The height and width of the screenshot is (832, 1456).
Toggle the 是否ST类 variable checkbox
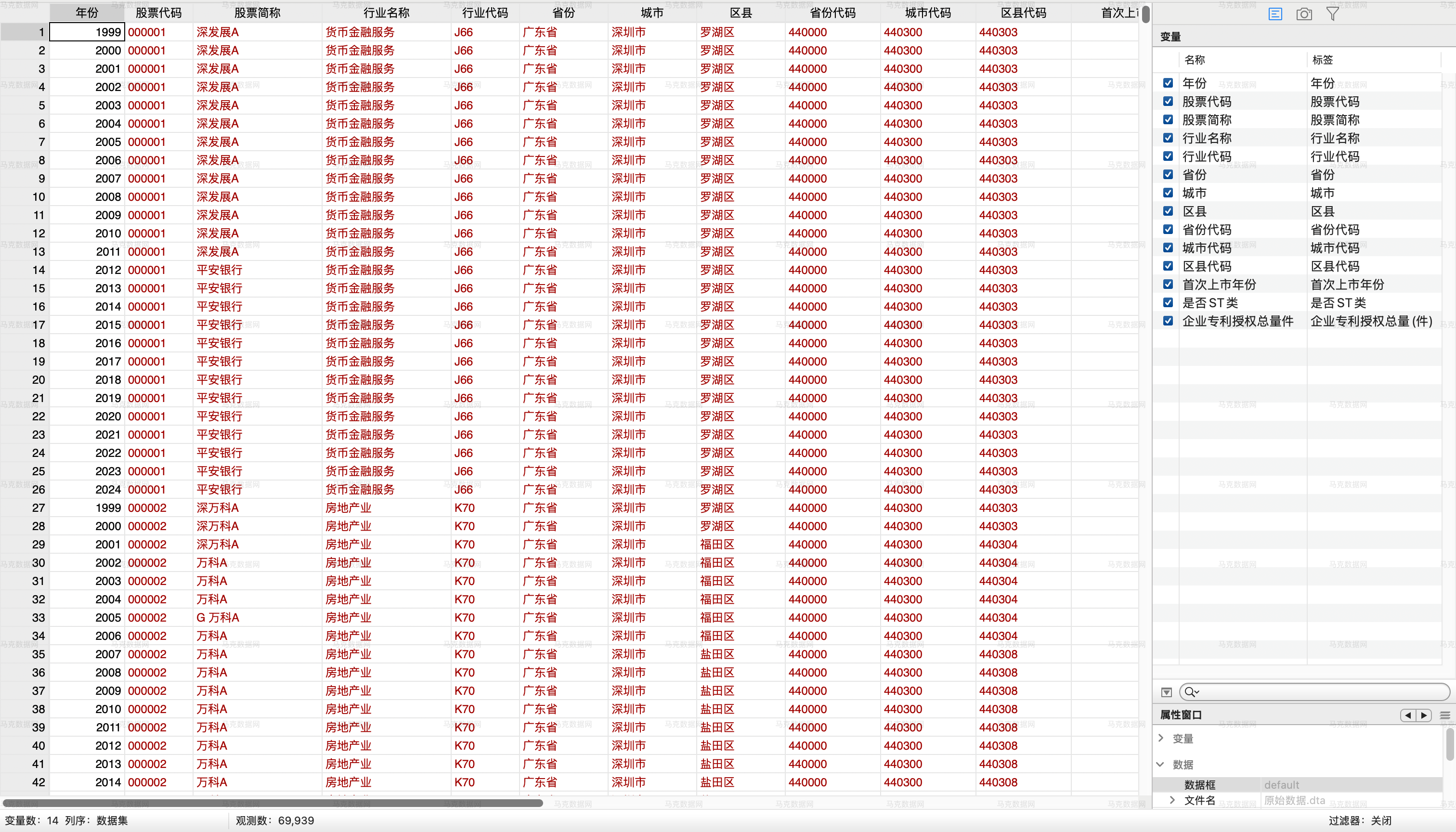(1168, 302)
